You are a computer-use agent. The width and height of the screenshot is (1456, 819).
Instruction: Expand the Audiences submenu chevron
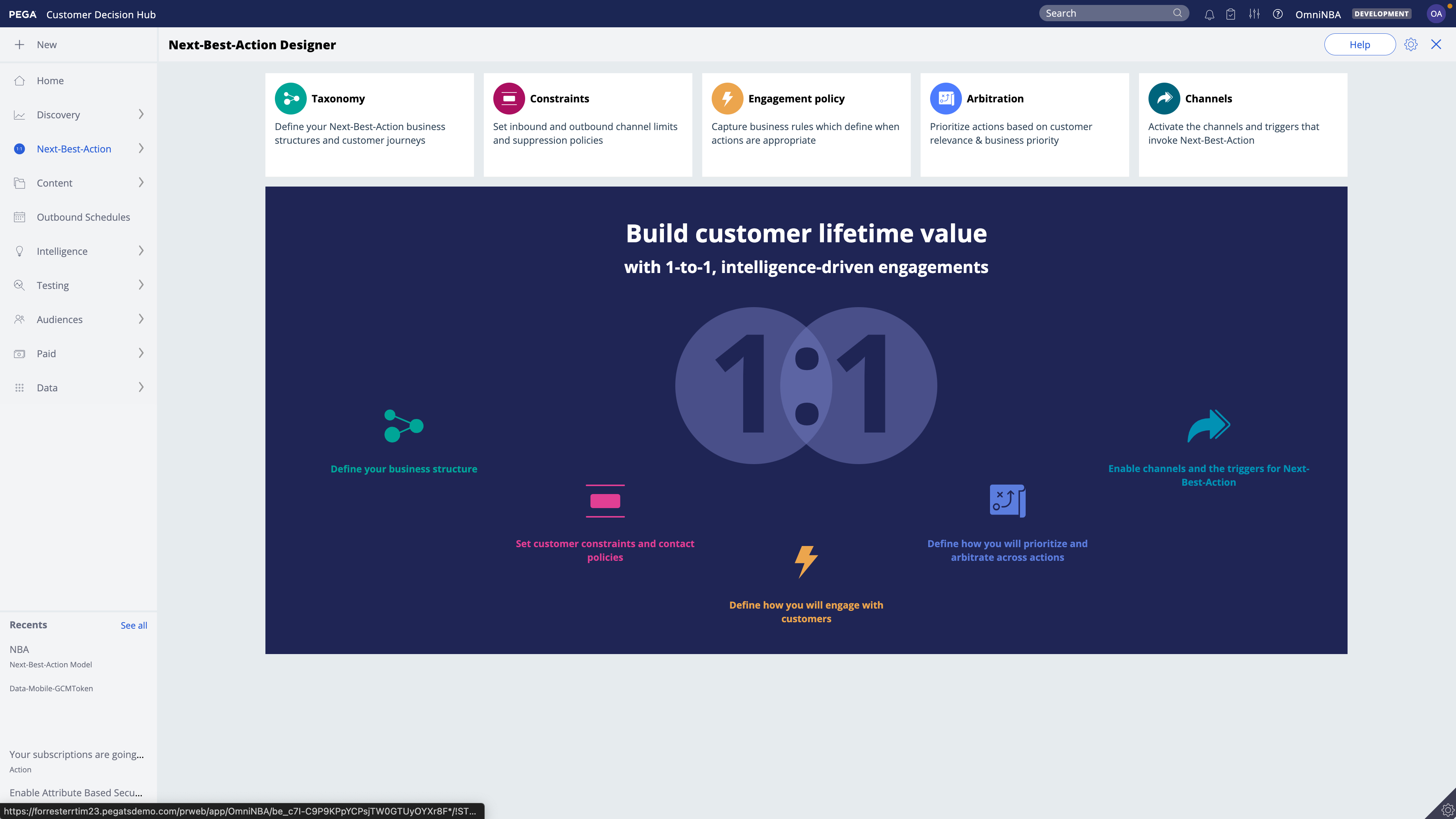pyautogui.click(x=141, y=319)
